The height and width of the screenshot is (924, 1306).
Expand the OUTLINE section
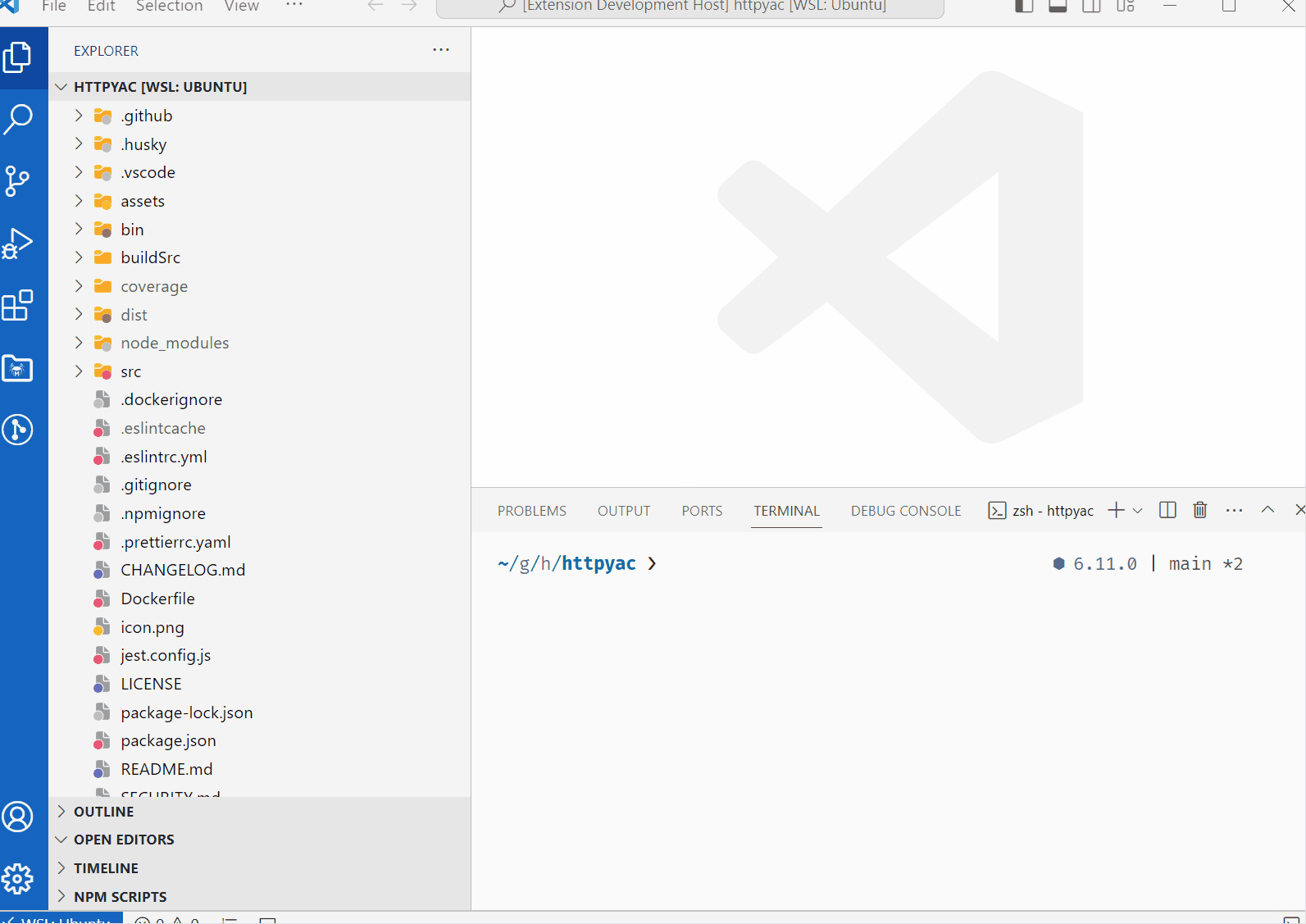(x=260, y=812)
